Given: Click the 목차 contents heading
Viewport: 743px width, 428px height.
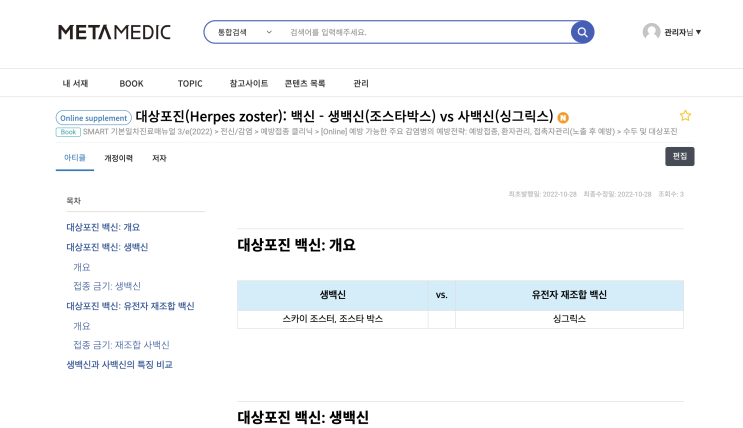Looking at the screenshot, I should [x=73, y=200].
